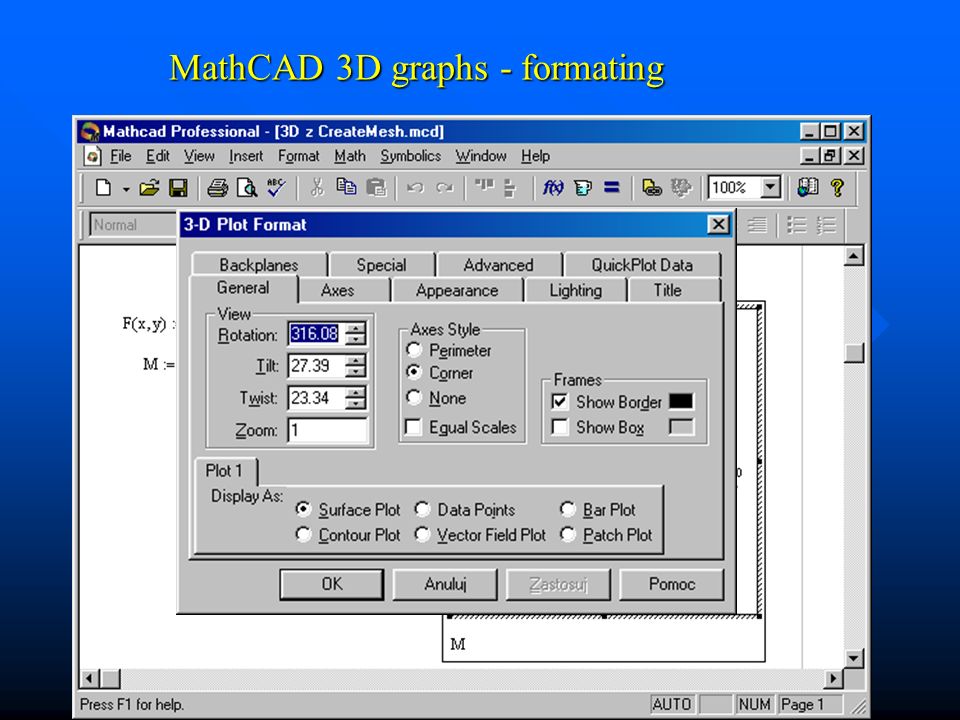This screenshot has height=720, width=960.
Task: Click the OK button
Action: 332,584
